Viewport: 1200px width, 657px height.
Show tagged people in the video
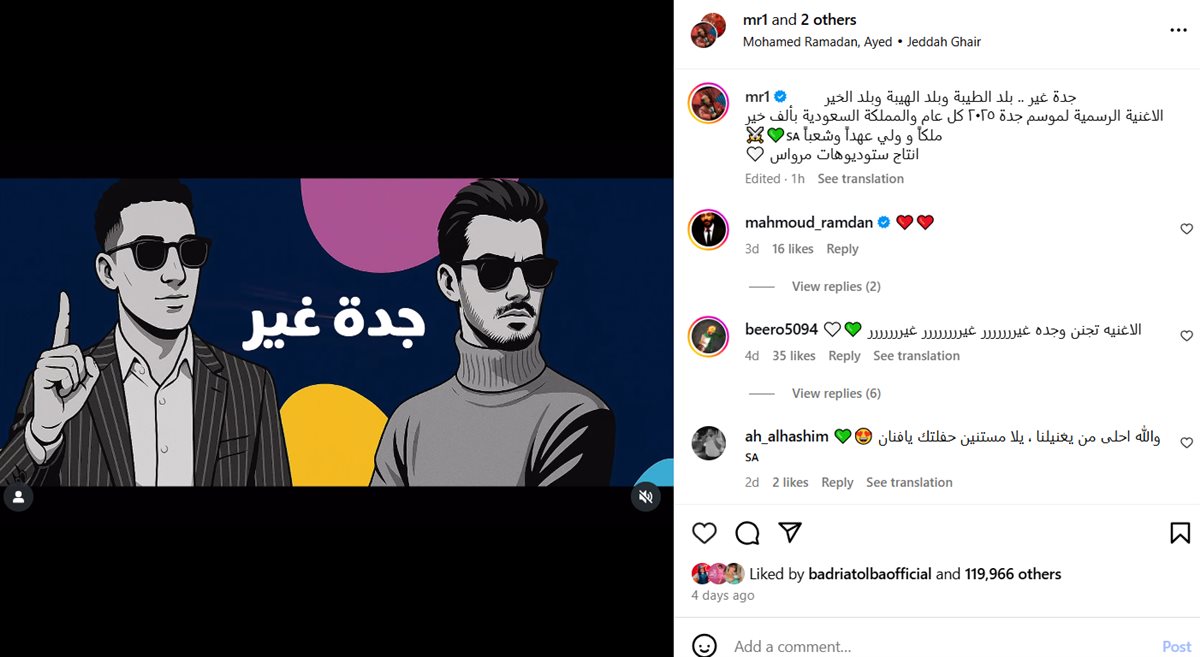(18, 497)
